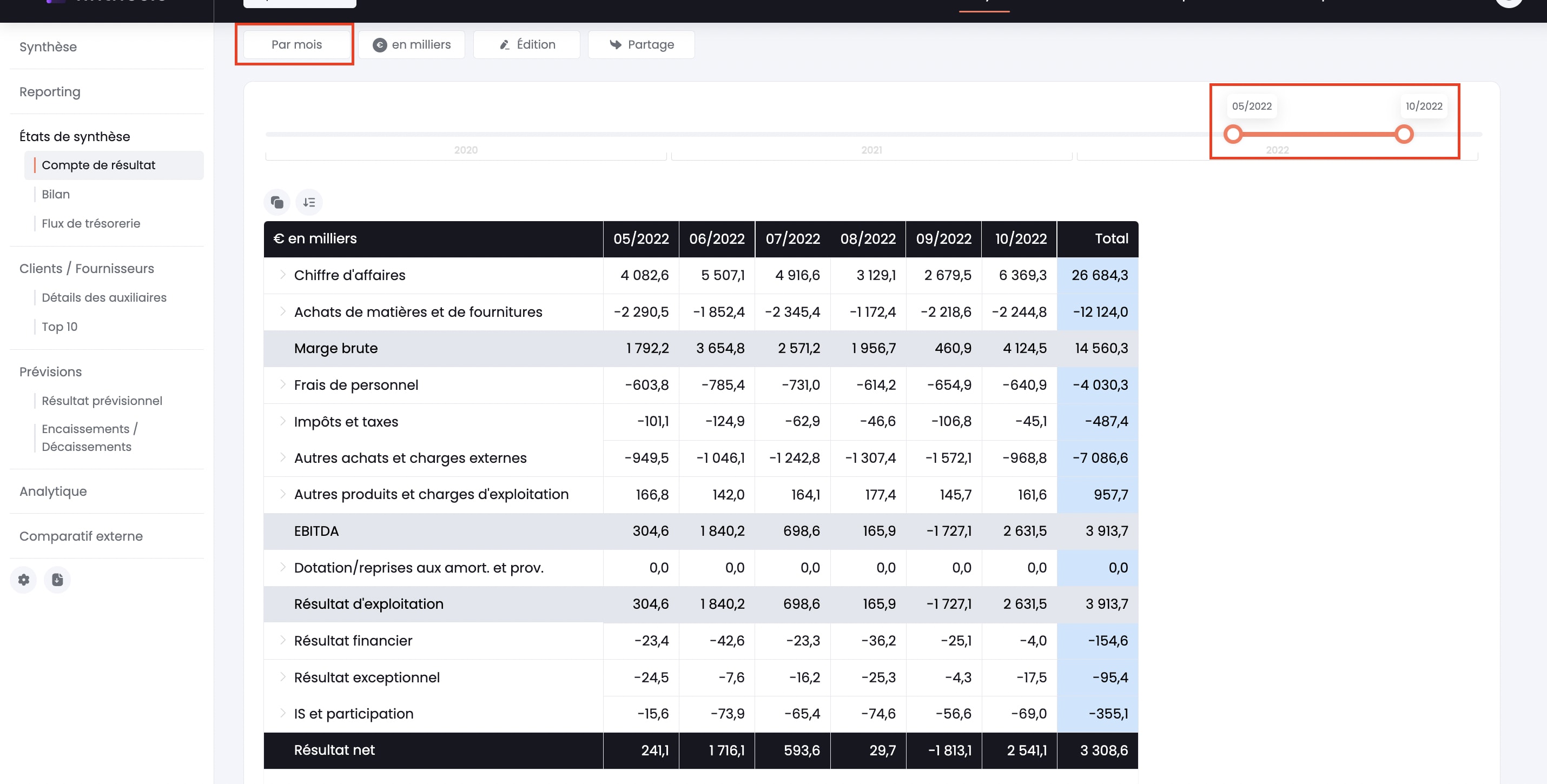1547x784 pixels.
Task: Click the document export icon in sidebar
Action: click(x=57, y=580)
